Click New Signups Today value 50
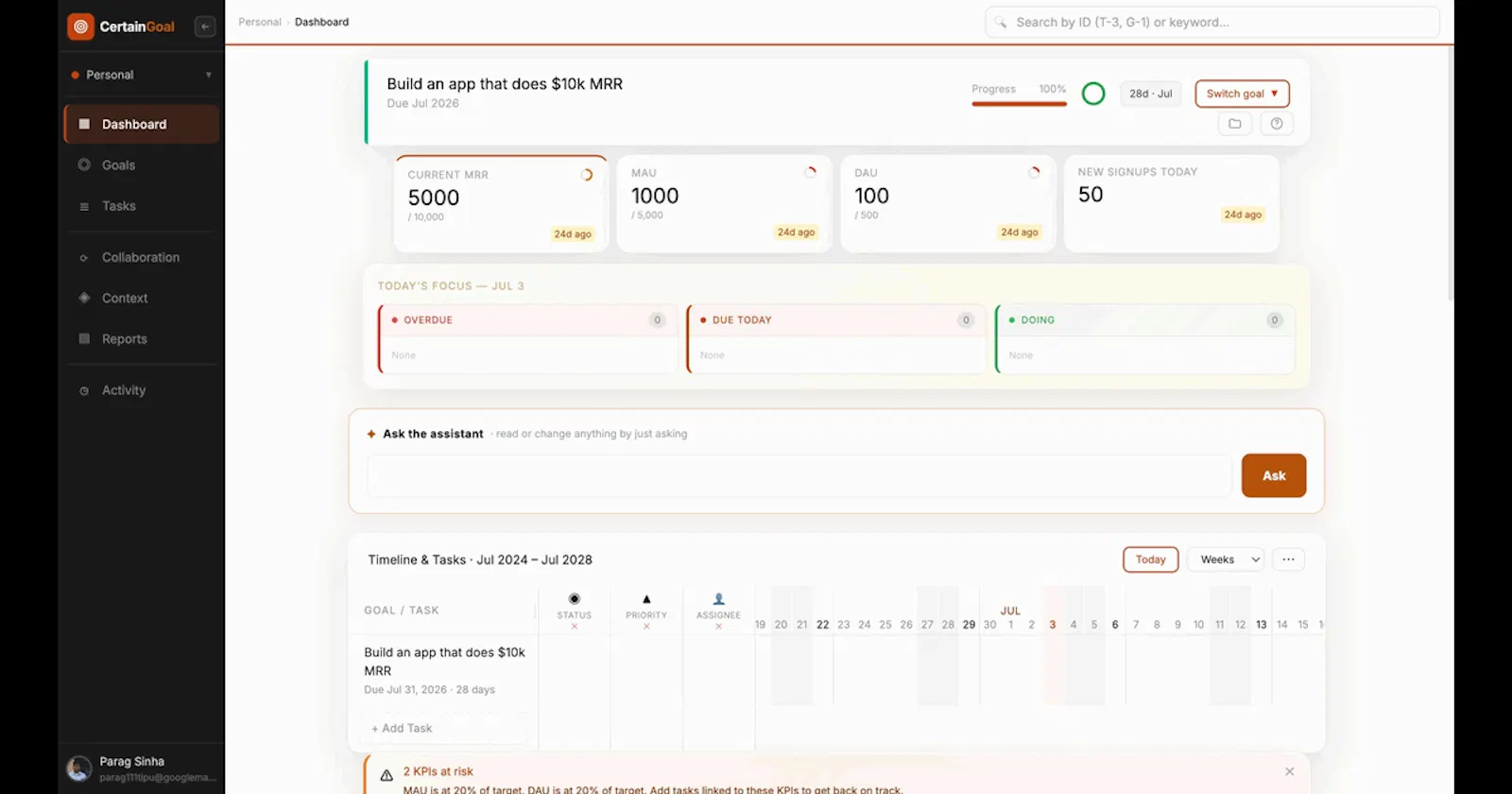The height and width of the screenshot is (794, 1512). coord(1091,195)
